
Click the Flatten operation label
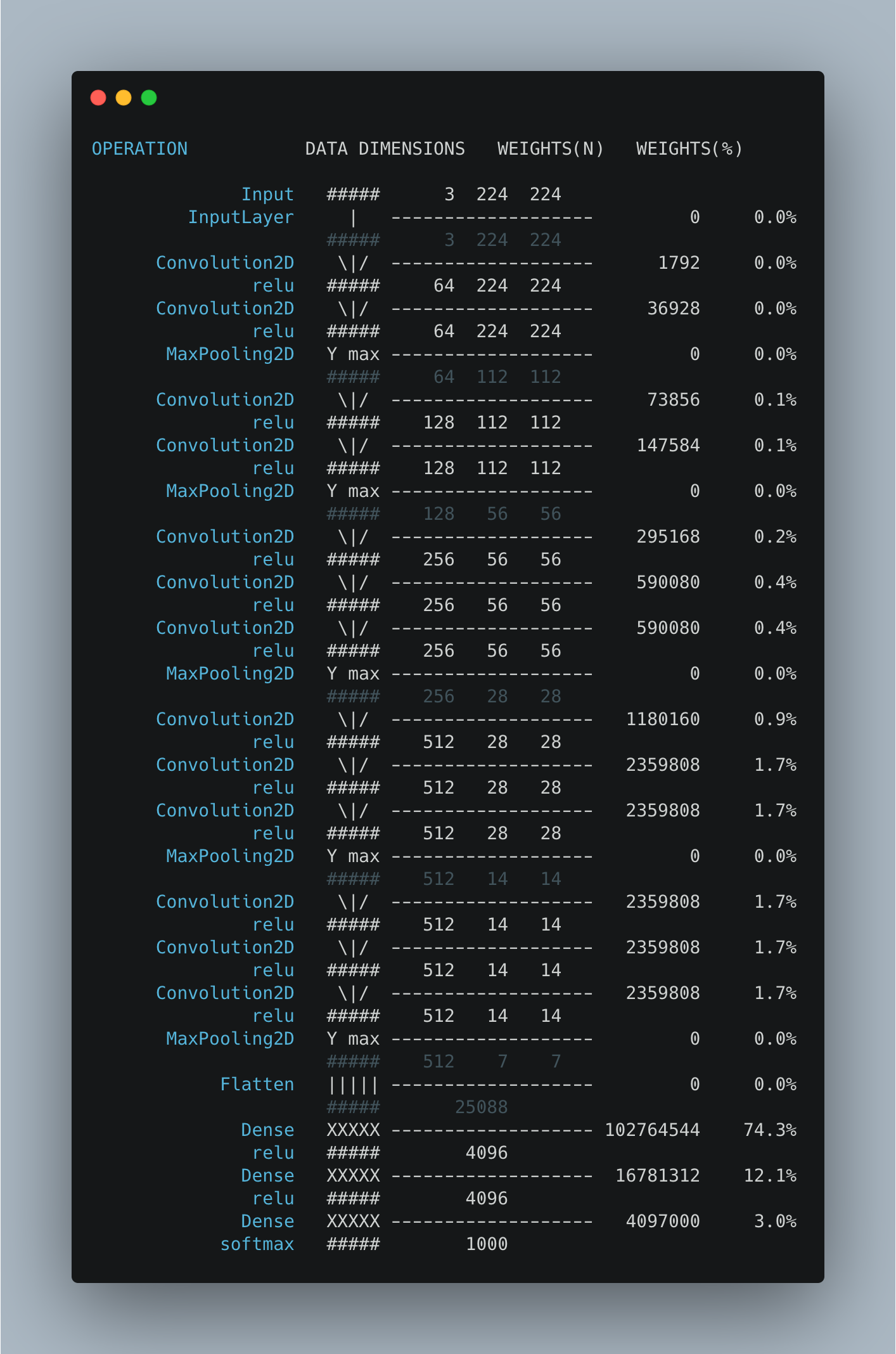pyautogui.click(x=257, y=1085)
